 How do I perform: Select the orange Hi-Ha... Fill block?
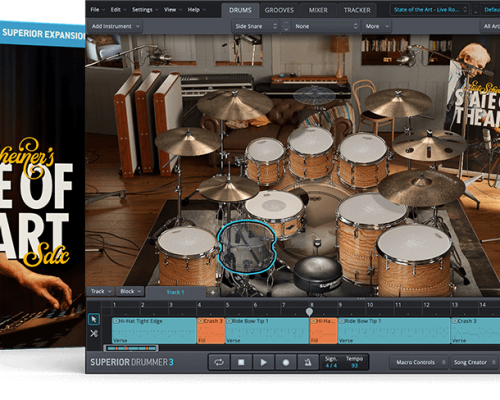coord(323,331)
